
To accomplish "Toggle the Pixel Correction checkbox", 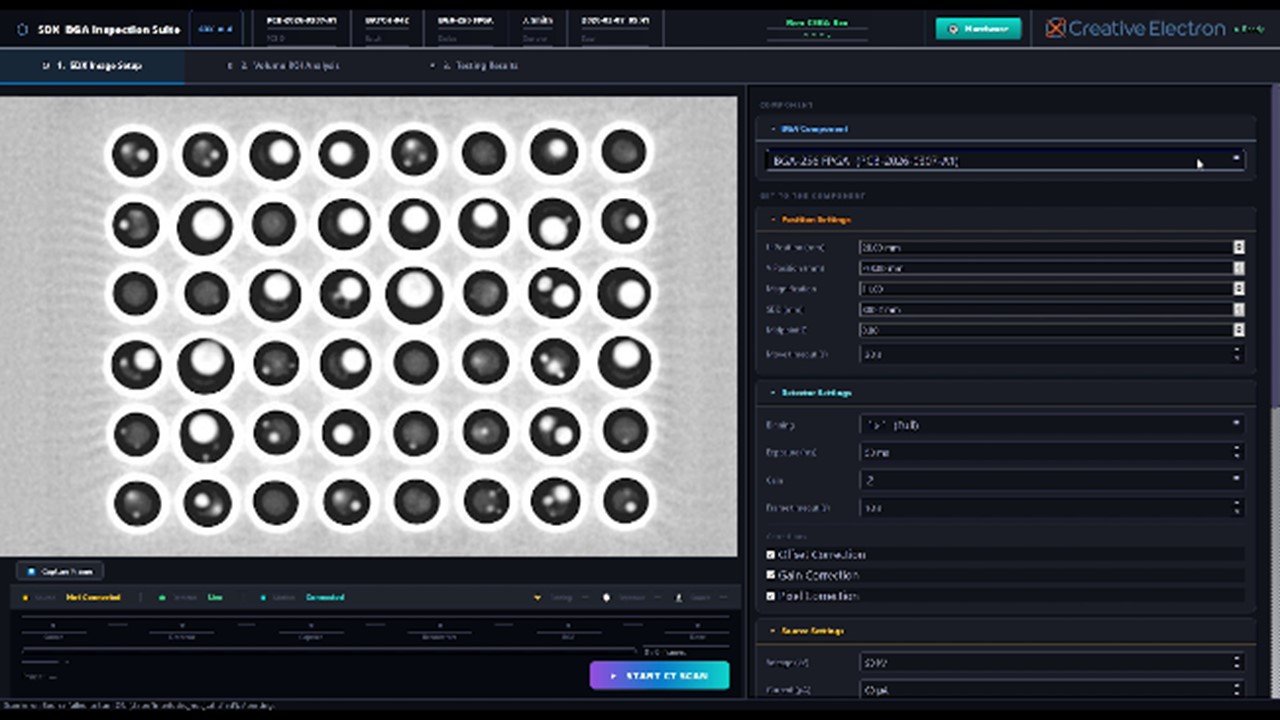I will [x=771, y=596].
